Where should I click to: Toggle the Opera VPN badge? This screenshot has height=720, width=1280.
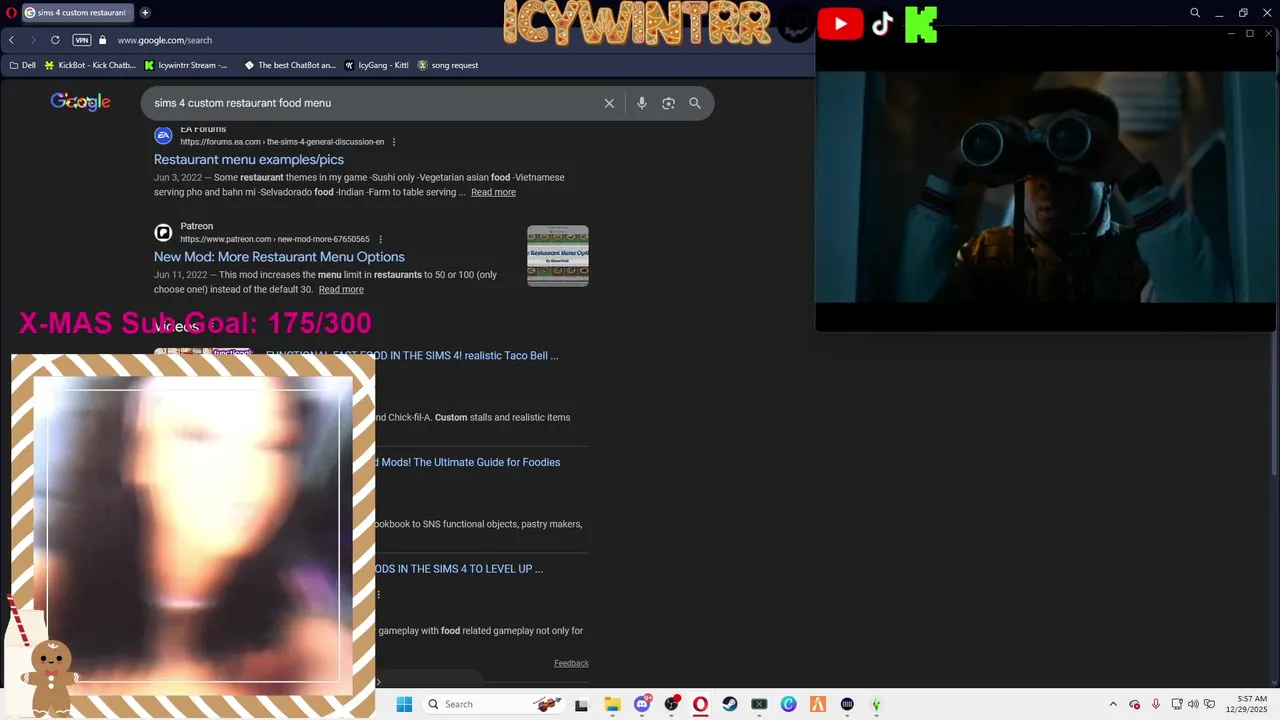[82, 40]
